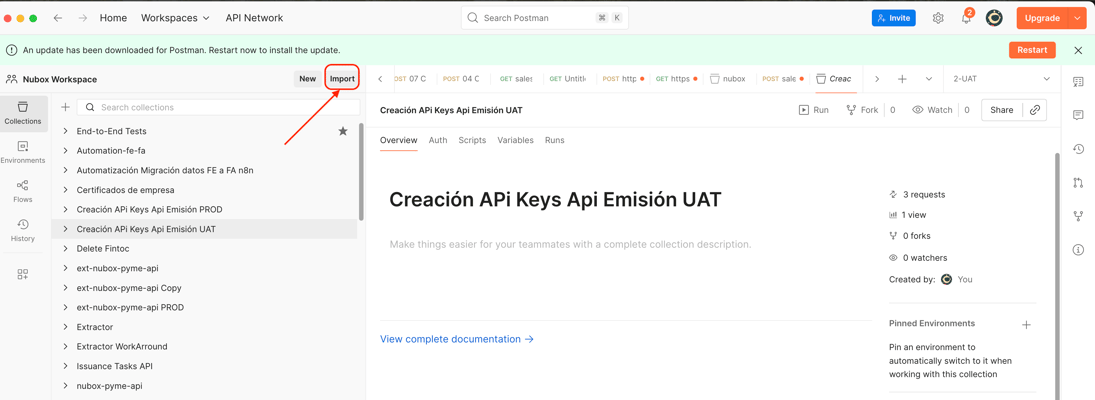Open the Environments sidebar panel
1095x400 pixels.
click(x=22, y=152)
